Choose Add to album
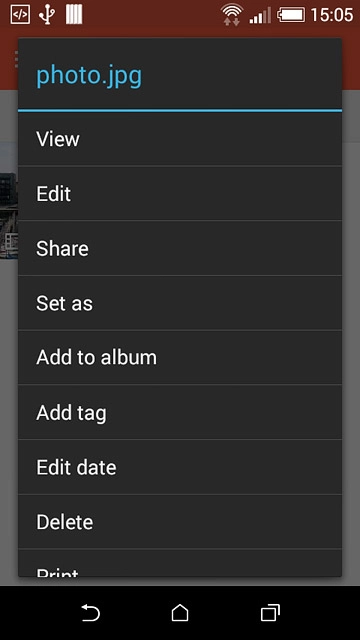Image resolution: width=360 pixels, height=640 pixels. [x=180, y=358]
